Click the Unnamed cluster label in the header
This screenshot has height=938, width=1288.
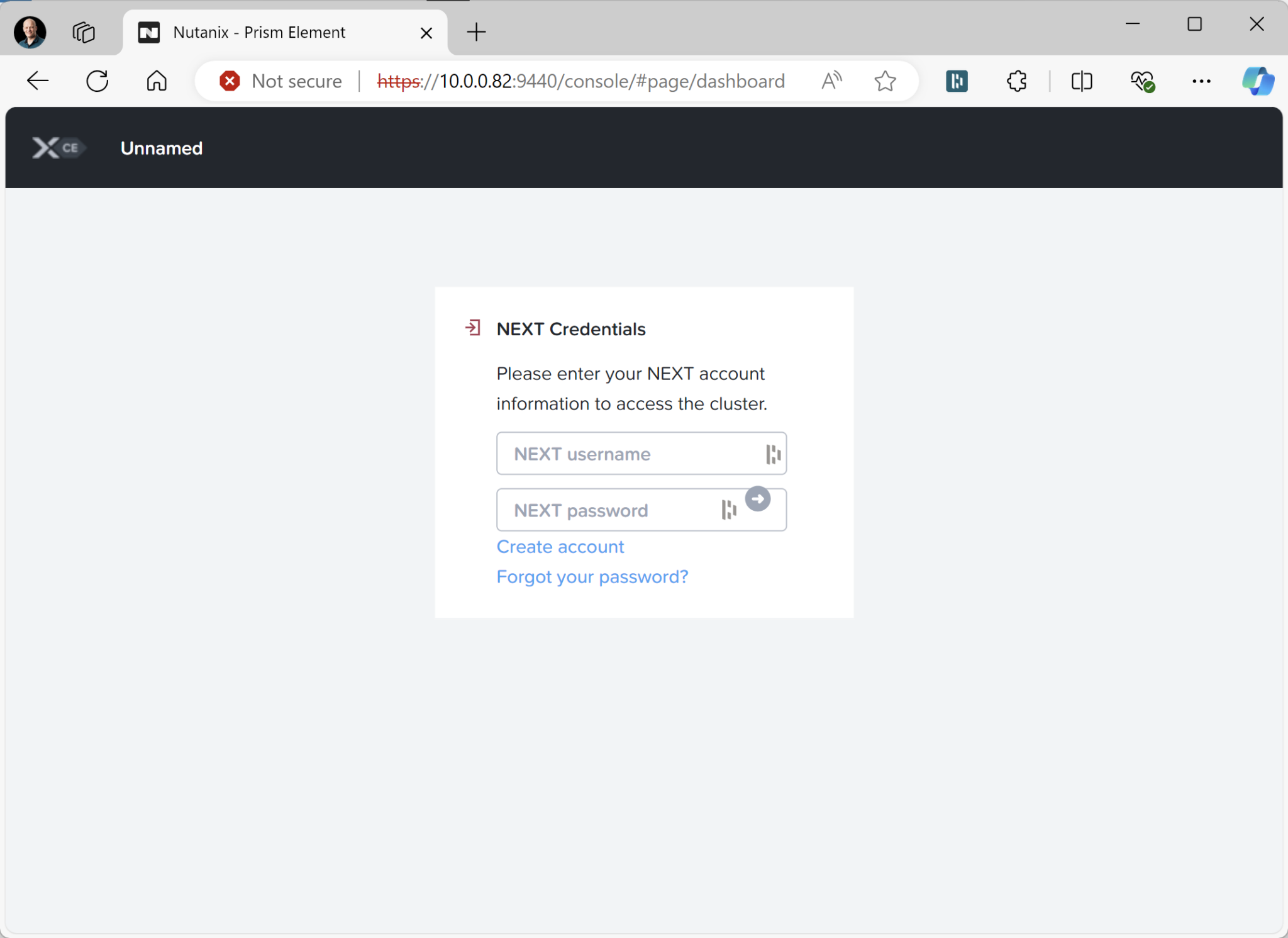(x=161, y=147)
